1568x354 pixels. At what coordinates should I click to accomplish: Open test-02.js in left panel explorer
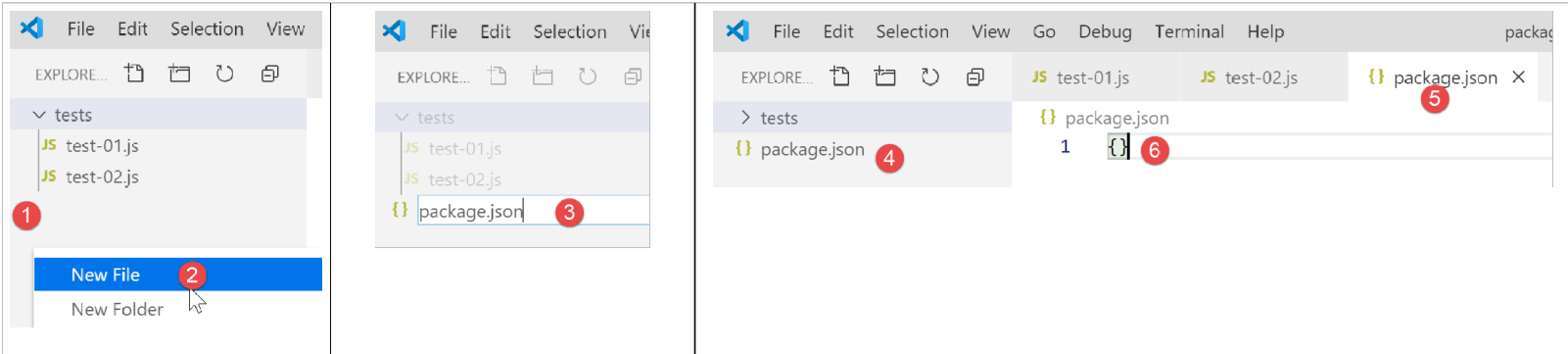(102, 177)
